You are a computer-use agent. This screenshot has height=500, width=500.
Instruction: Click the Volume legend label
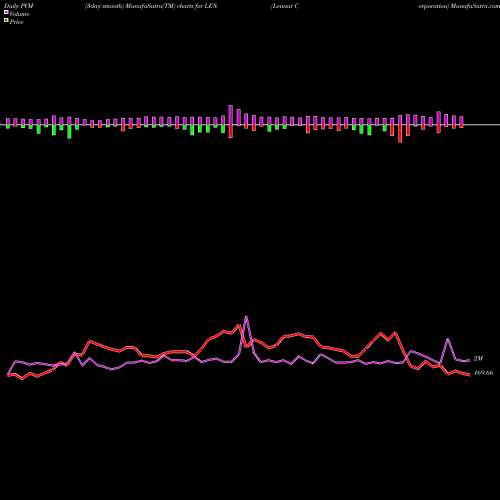tap(19, 14)
